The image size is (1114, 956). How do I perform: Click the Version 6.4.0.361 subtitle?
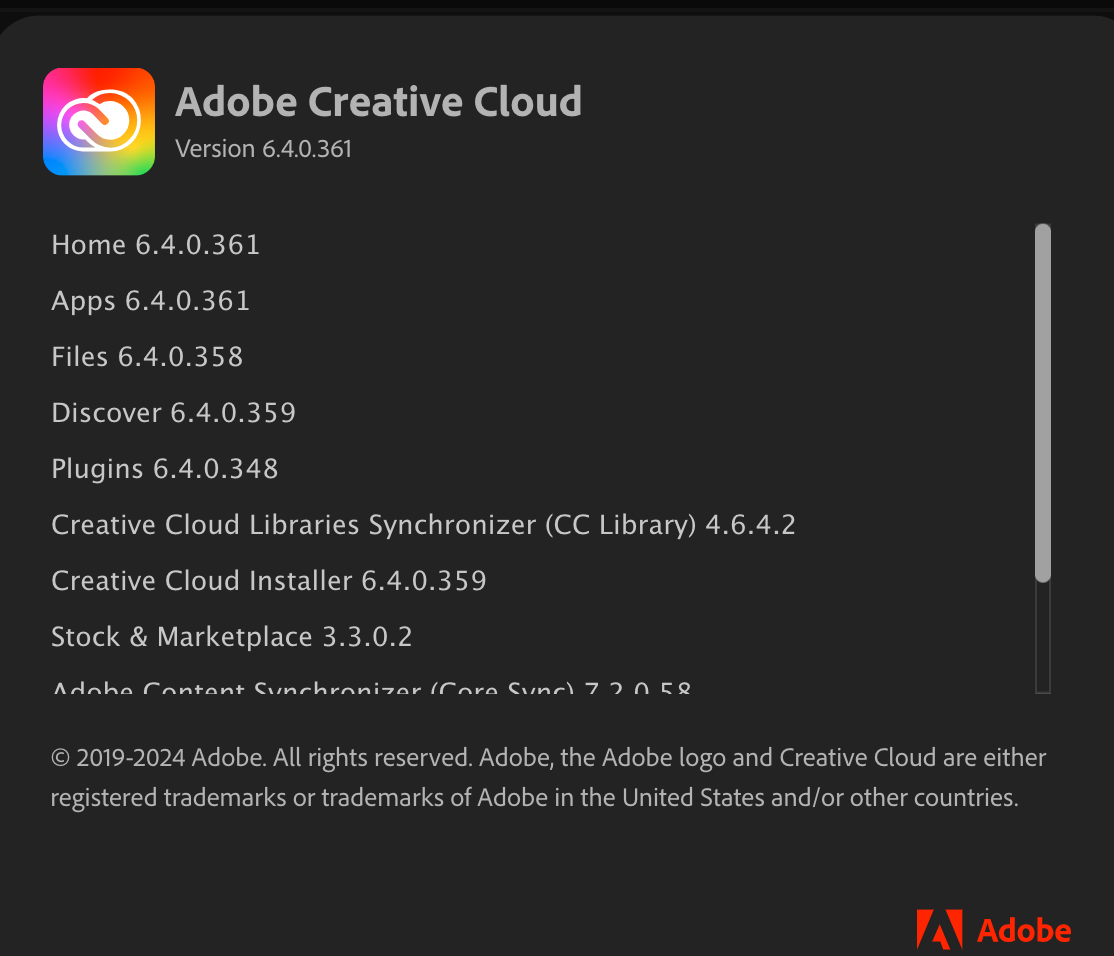263,149
